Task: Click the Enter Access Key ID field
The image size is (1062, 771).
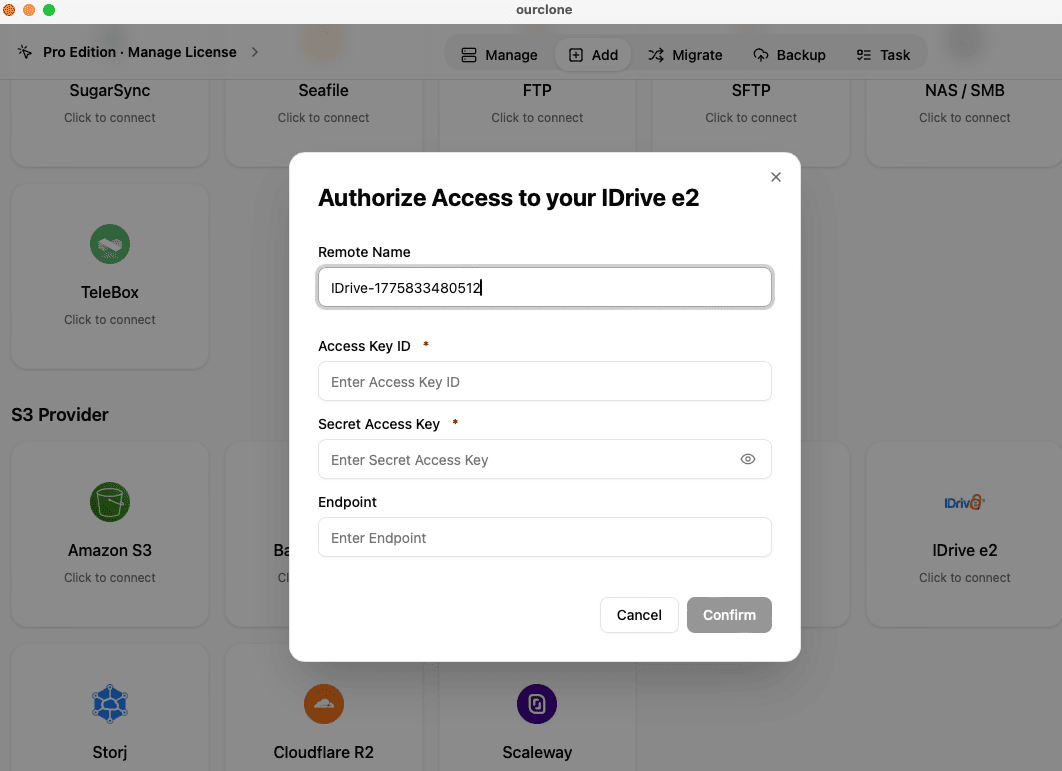Action: coord(544,381)
